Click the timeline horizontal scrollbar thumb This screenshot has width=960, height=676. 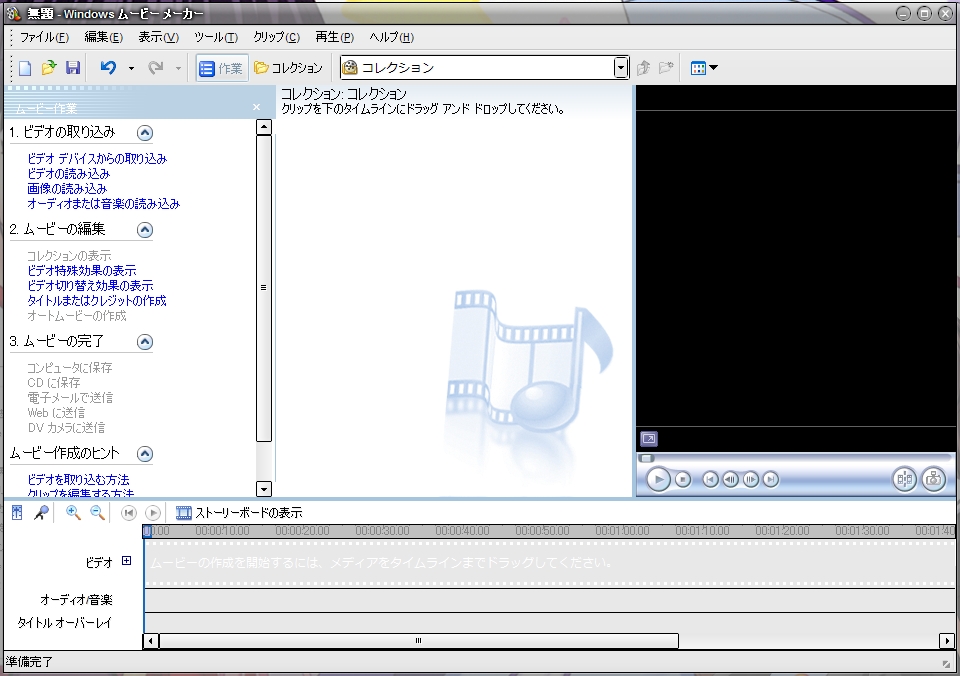[x=418, y=641]
